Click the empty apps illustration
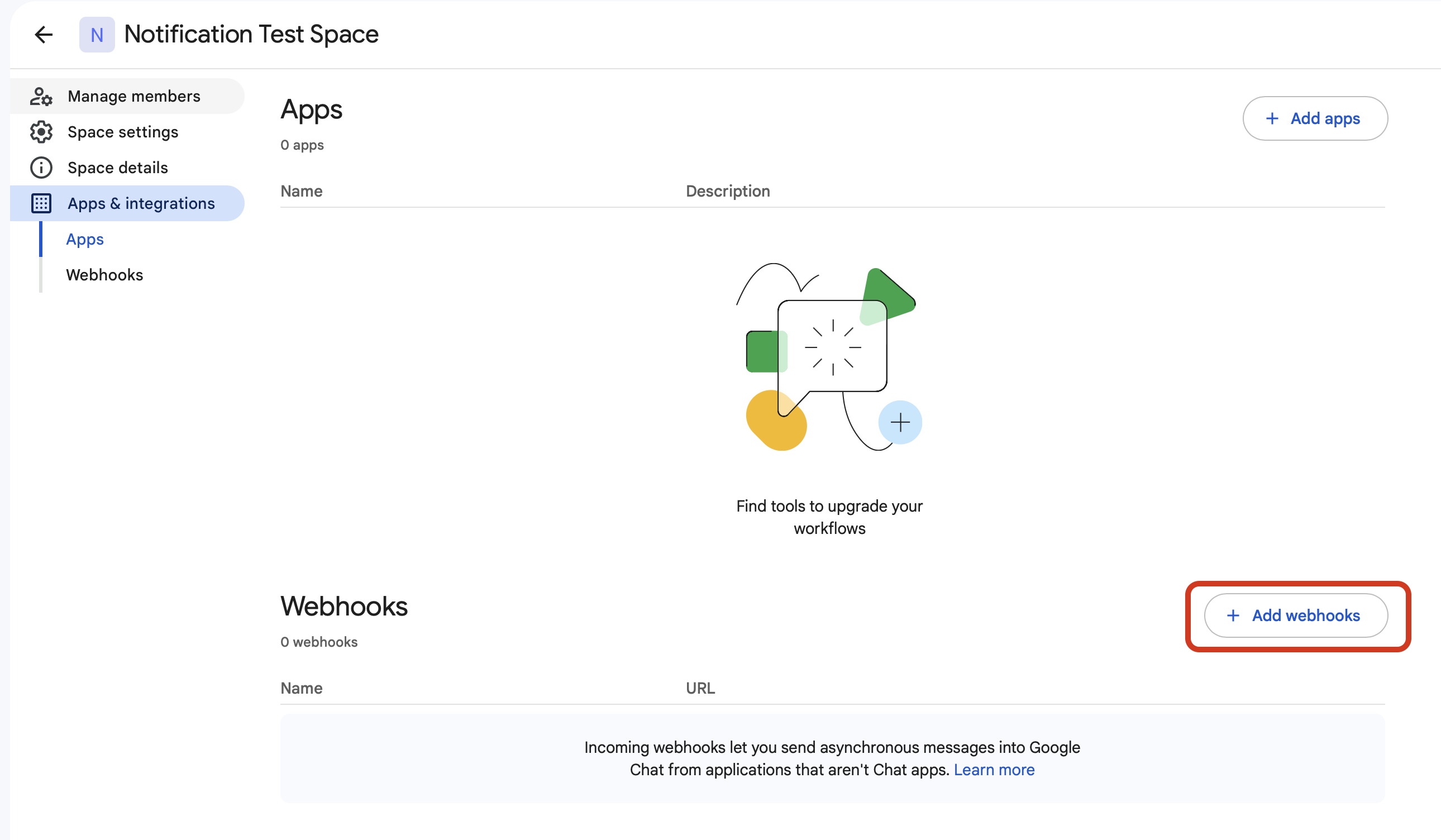 pos(829,357)
